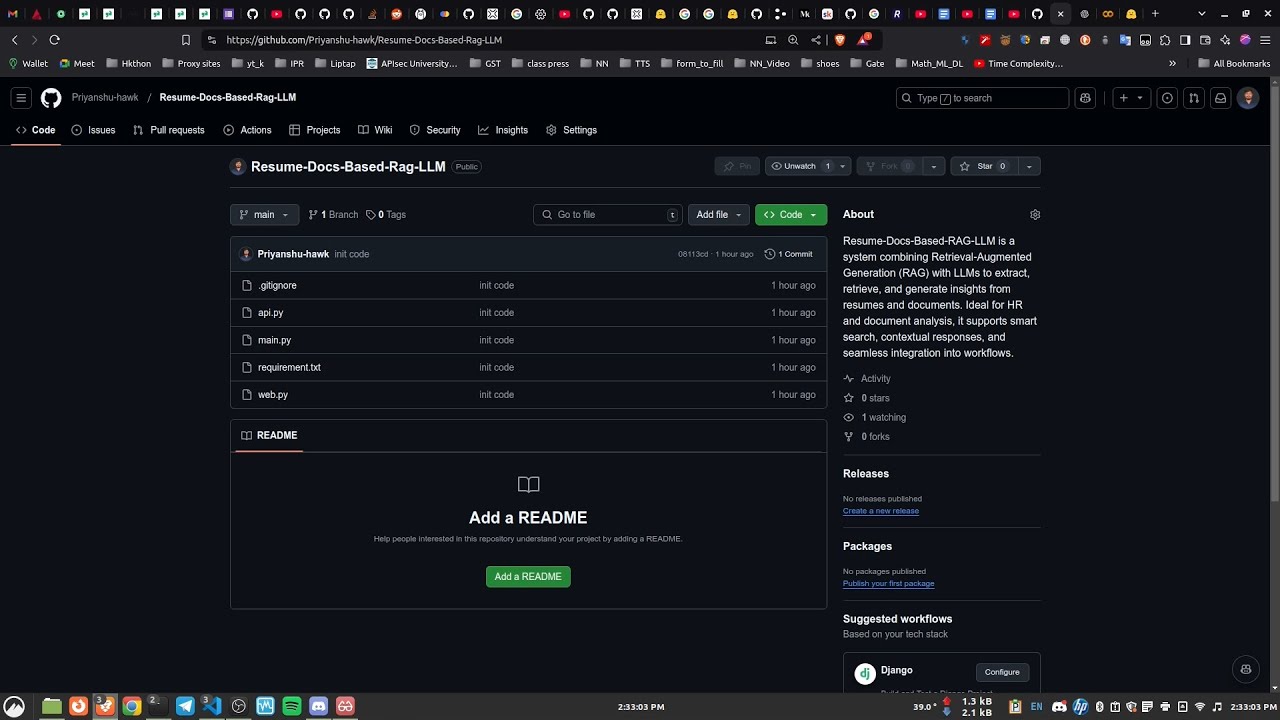1280x720 pixels.
Task: Click the Django workflow logo icon
Action: (865, 671)
